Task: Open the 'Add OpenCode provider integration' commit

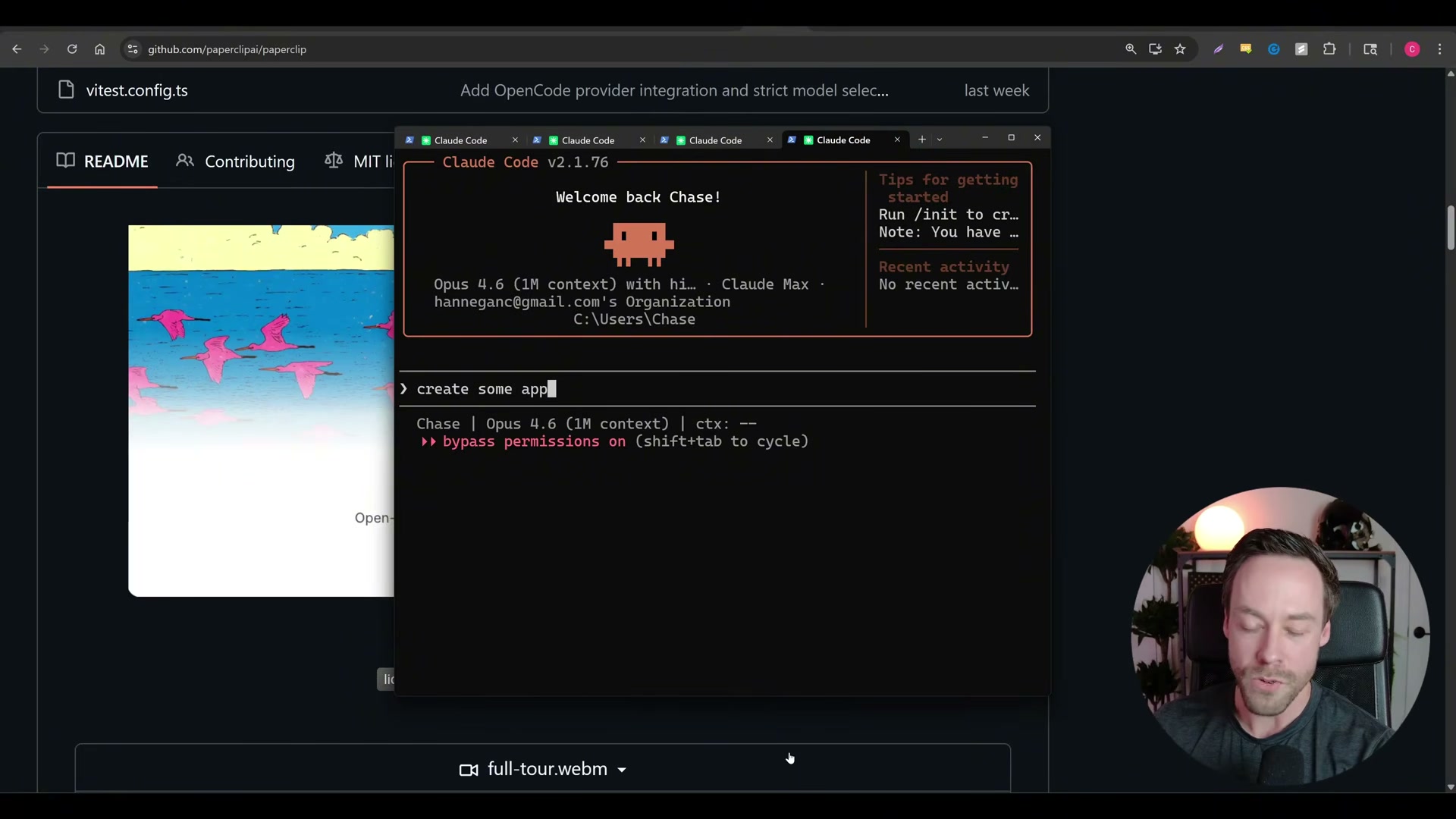Action: (x=674, y=90)
